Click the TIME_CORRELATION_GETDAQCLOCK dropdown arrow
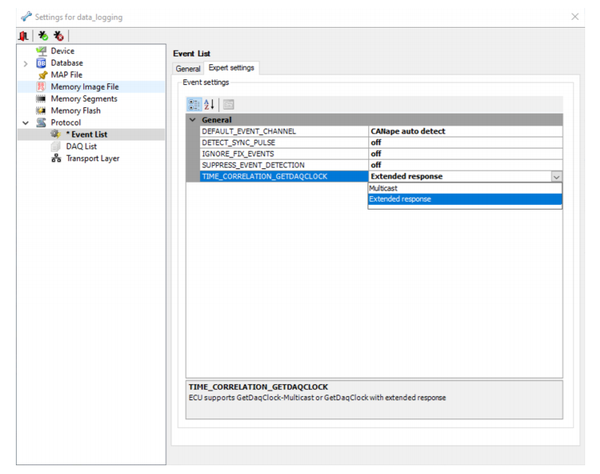Image resolution: width=600 pixels, height=474 pixels. coord(556,176)
